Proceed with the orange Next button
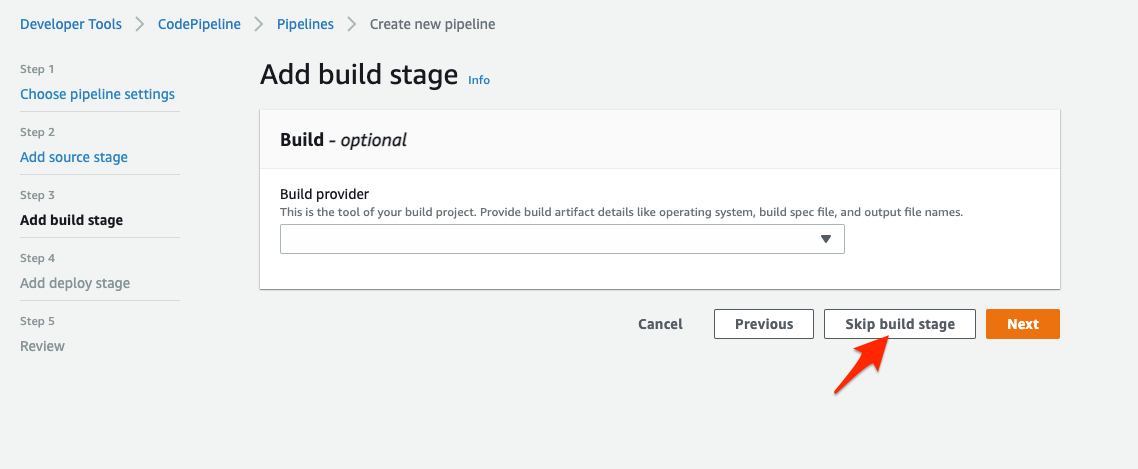This screenshot has height=469, width=1138. (1022, 324)
